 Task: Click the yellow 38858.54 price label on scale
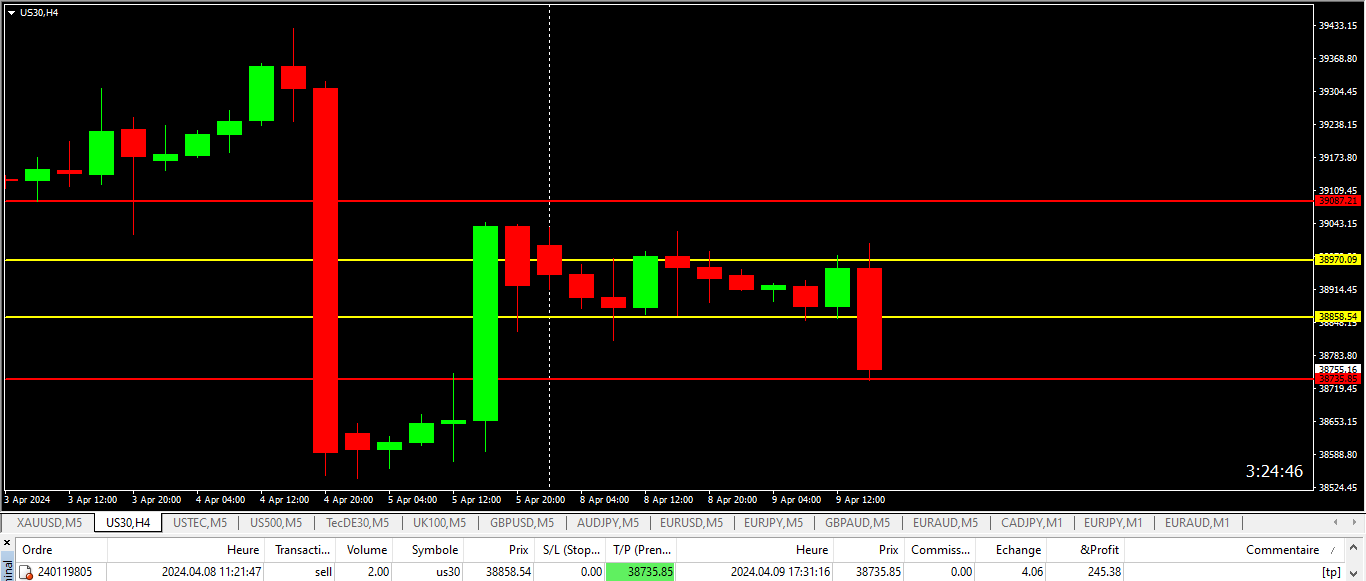1338,317
